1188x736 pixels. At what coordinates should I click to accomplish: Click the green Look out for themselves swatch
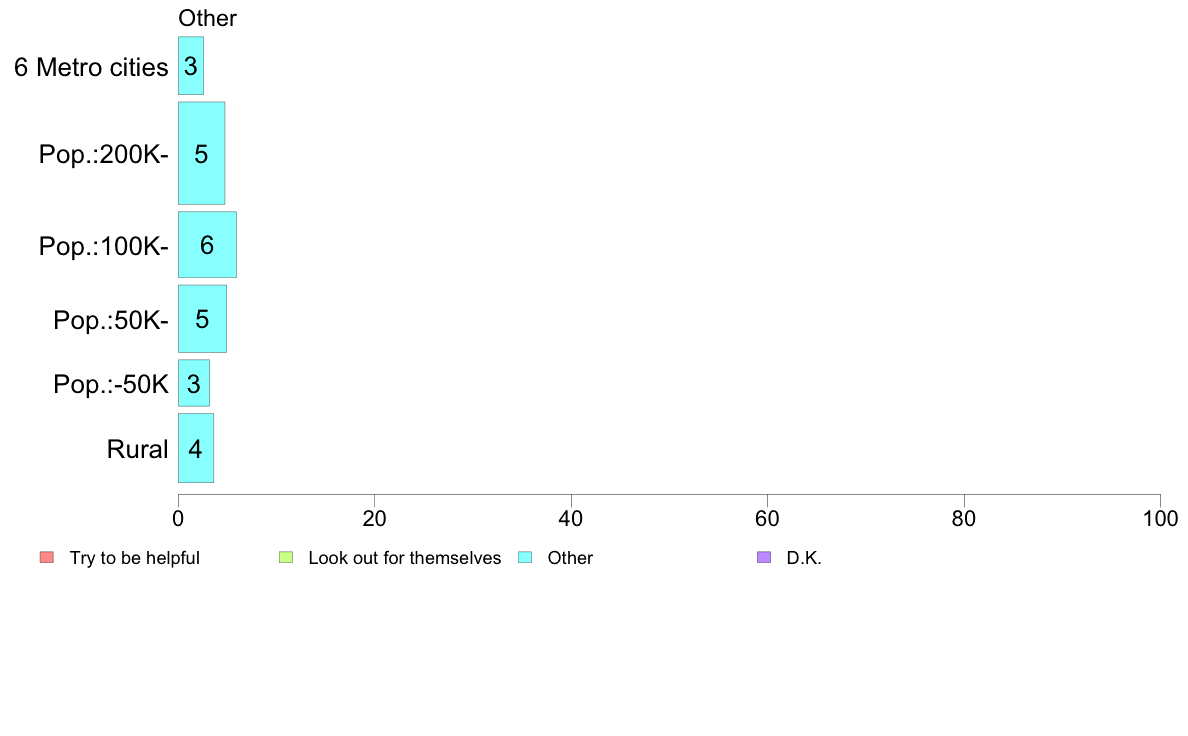[x=286, y=557]
